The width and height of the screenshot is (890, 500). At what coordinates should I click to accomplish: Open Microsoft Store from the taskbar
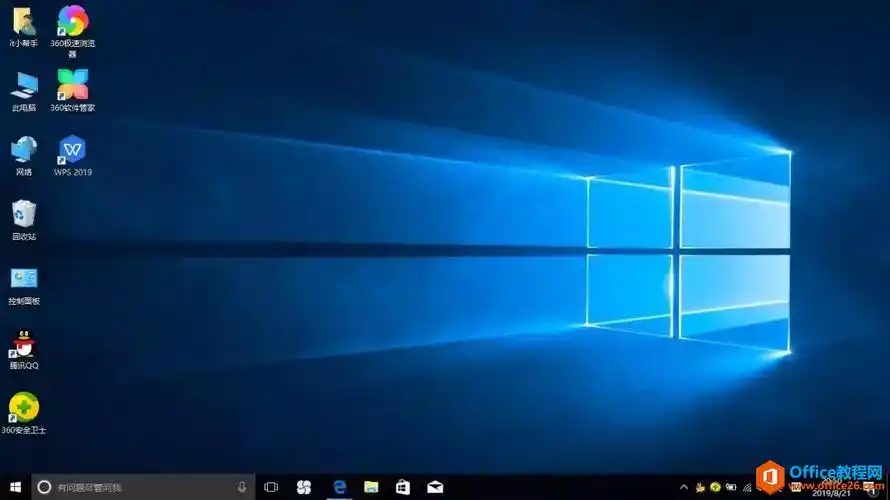403,487
